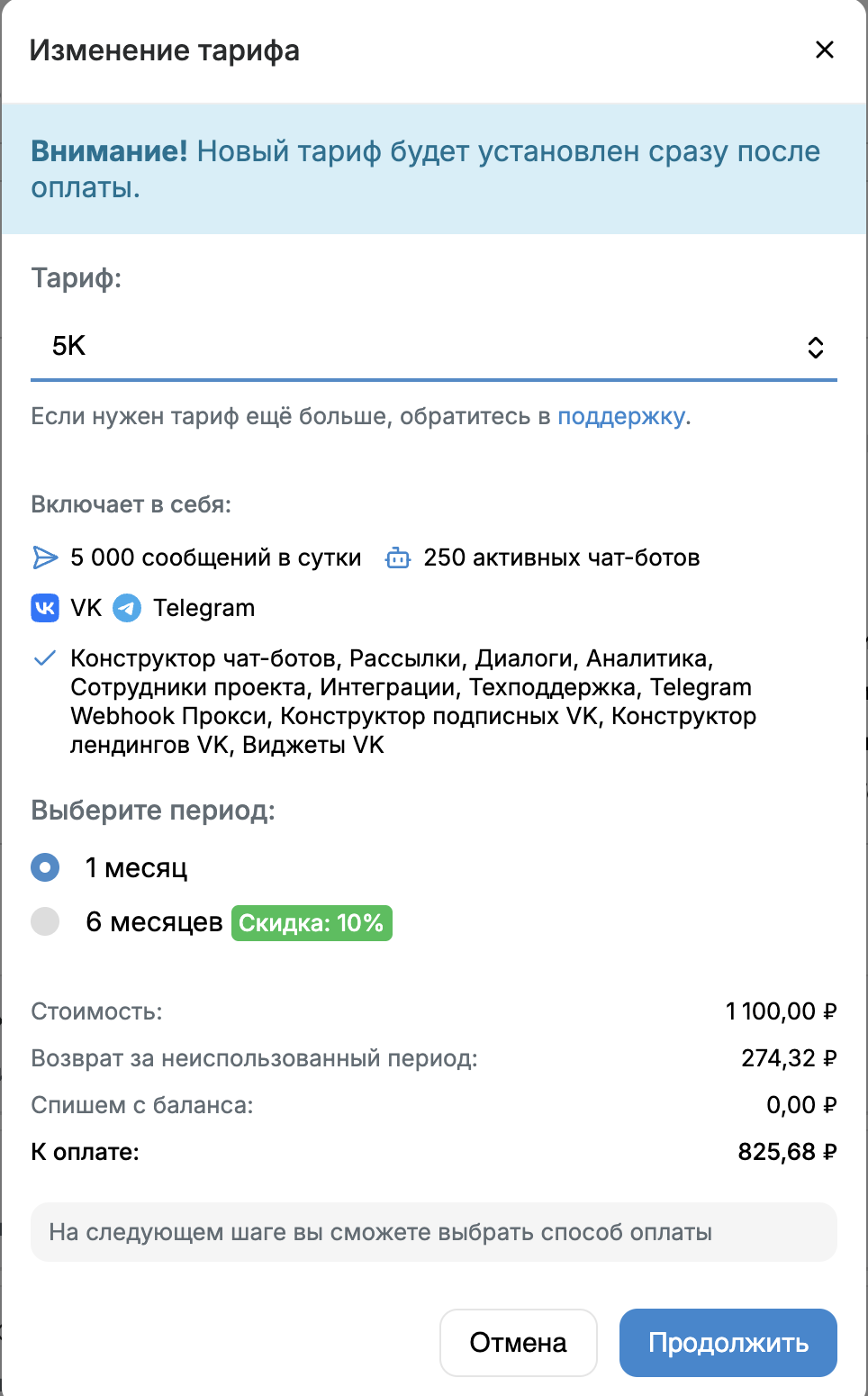Select the 1 month period radio
868x1396 pixels.
[x=45, y=867]
